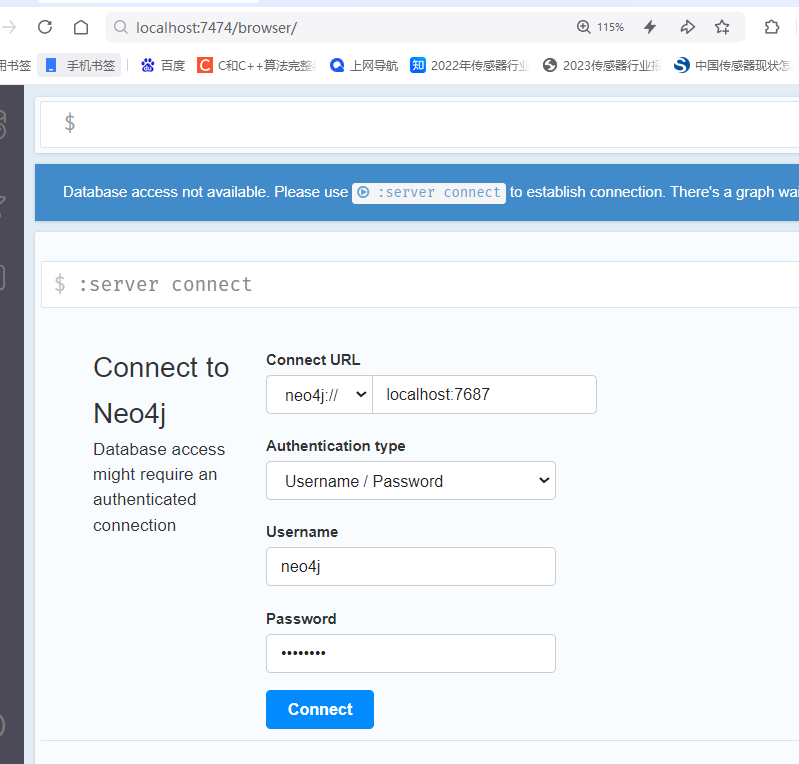
Task: Click the :server connect frame command line
Action: 419,284
